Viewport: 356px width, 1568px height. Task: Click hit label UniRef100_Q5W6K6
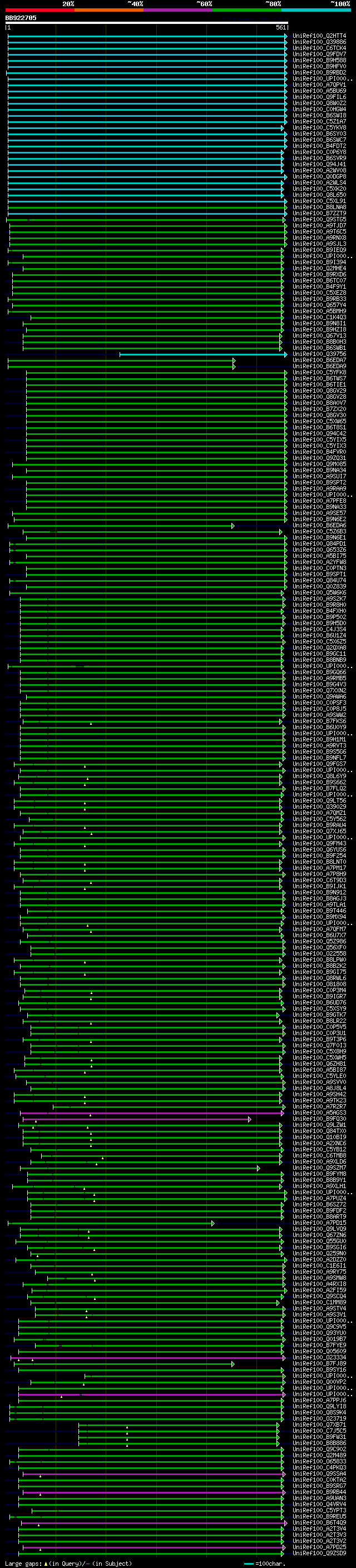tap(319, 593)
